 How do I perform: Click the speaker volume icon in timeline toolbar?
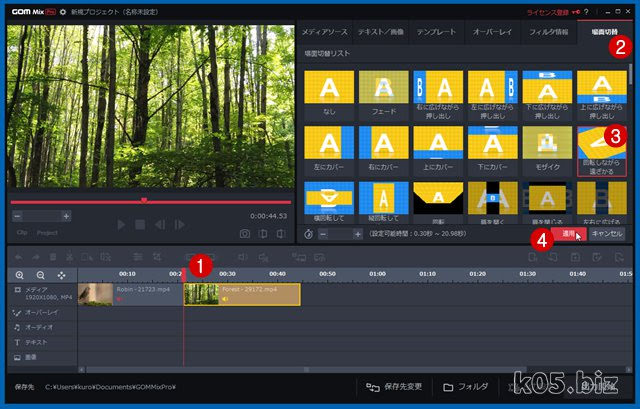tap(242, 257)
